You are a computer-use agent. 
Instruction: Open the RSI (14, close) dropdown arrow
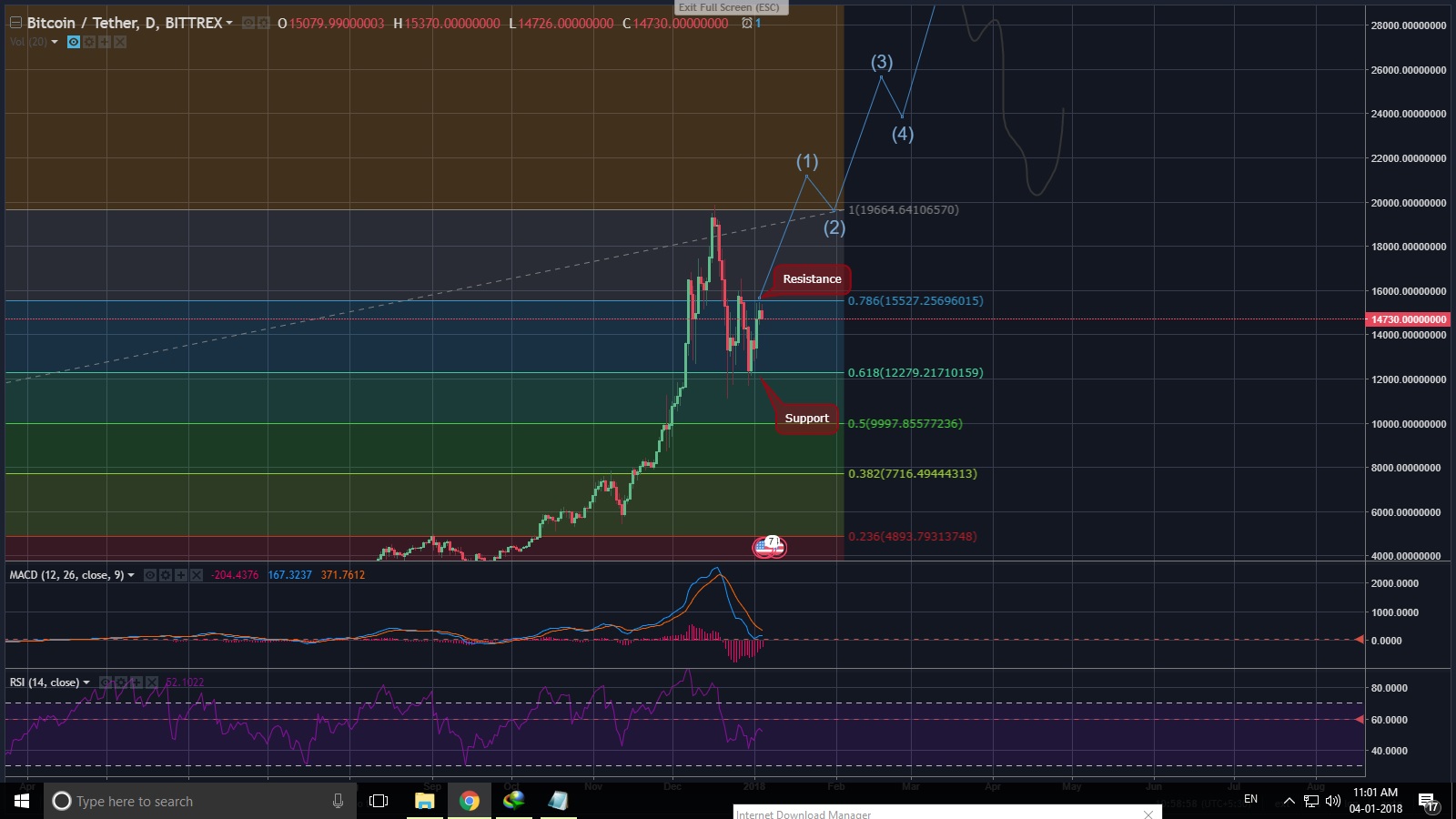[x=86, y=682]
